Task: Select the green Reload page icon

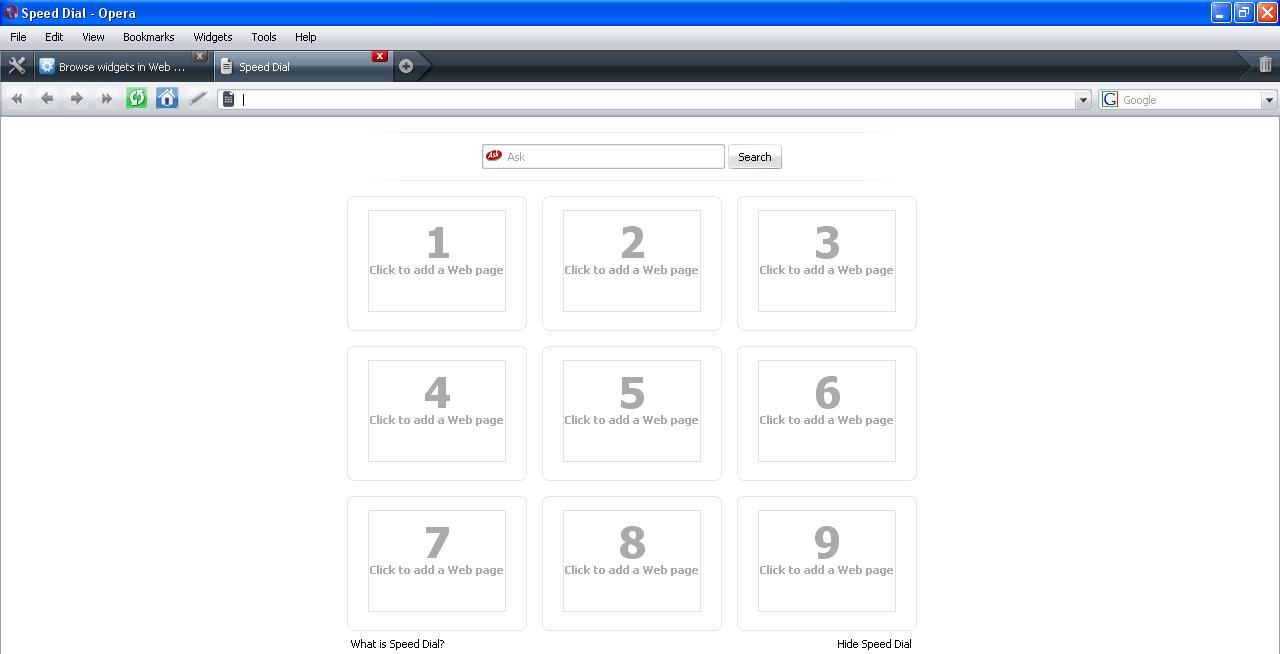Action: coord(136,98)
